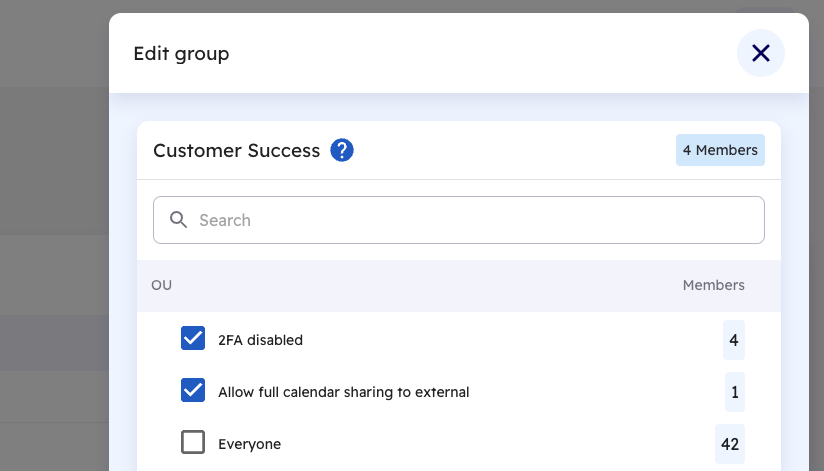
Task: Sort by the Members column header
Action: (x=713, y=285)
